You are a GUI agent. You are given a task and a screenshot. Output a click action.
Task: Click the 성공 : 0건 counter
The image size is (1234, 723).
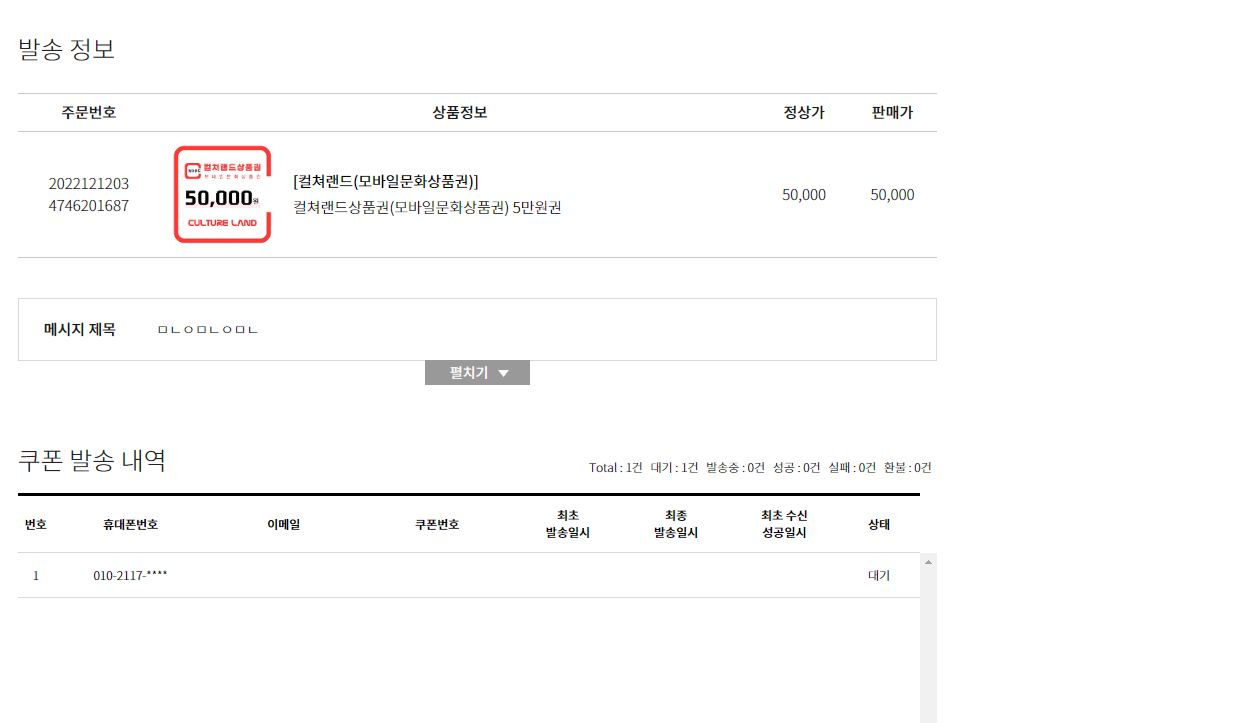pos(797,468)
